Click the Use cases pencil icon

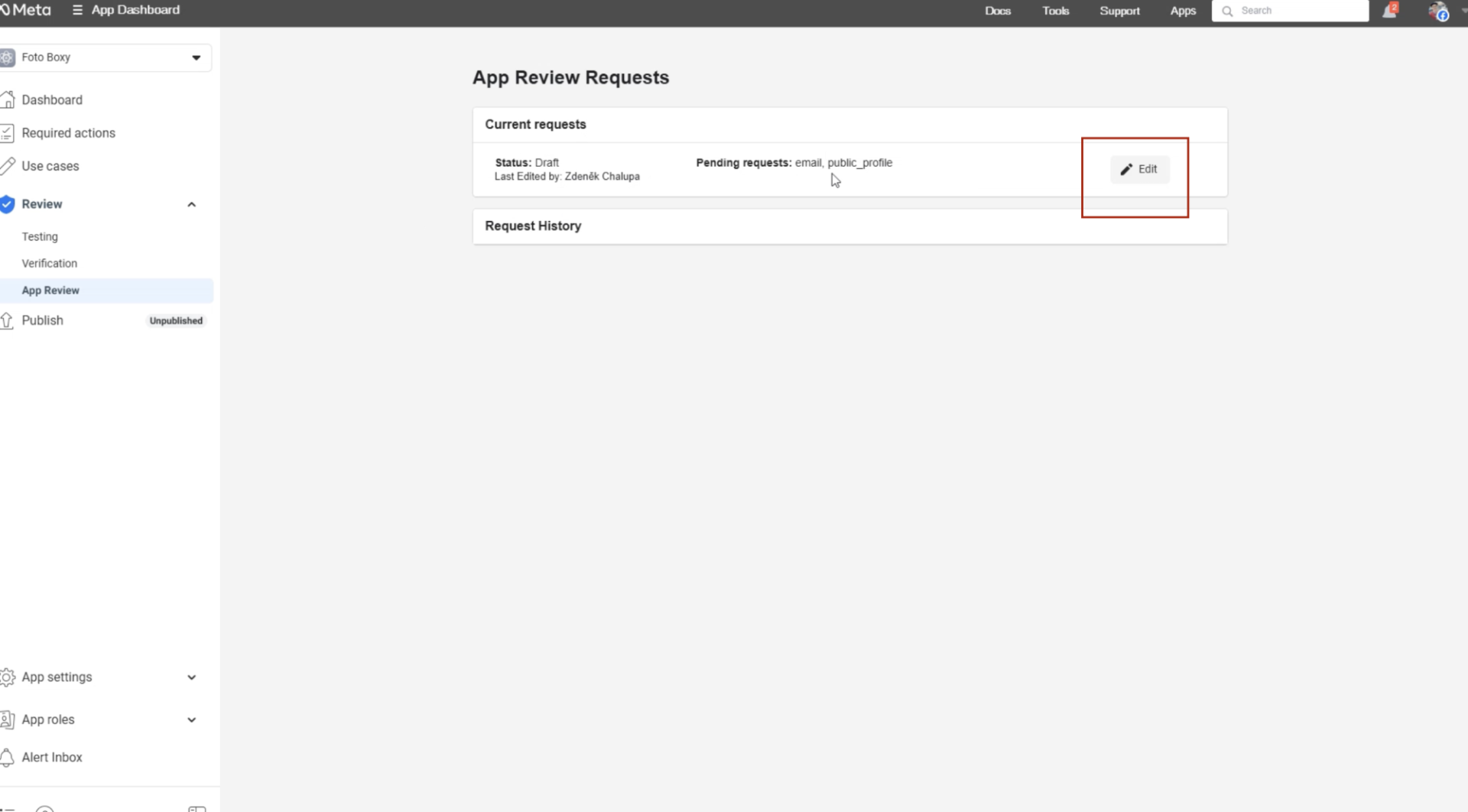pyautogui.click(x=8, y=166)
